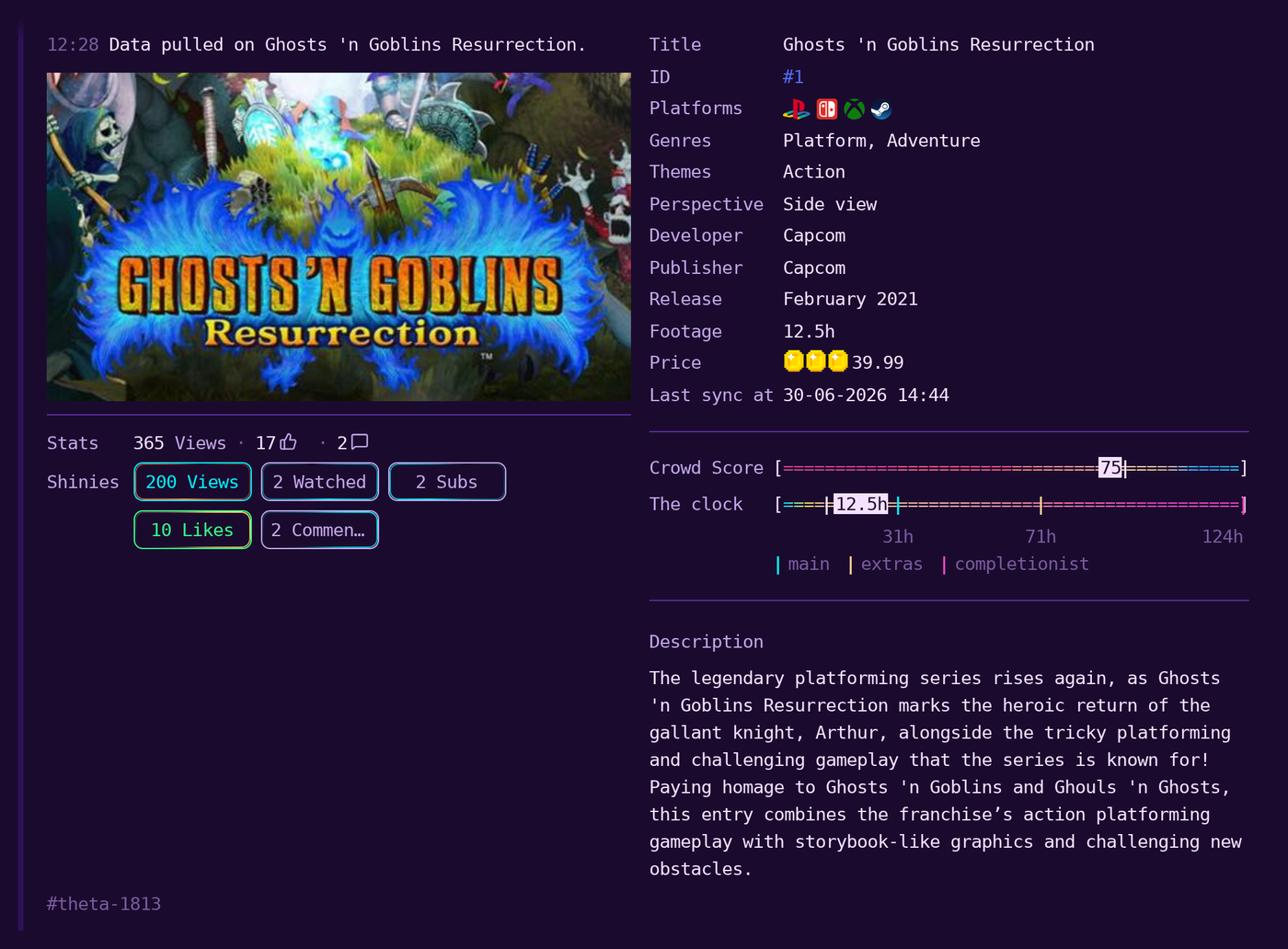The image size is (1288, 949).
Task: Click the 12:28 message timestamp
Action: pos(73,44)
